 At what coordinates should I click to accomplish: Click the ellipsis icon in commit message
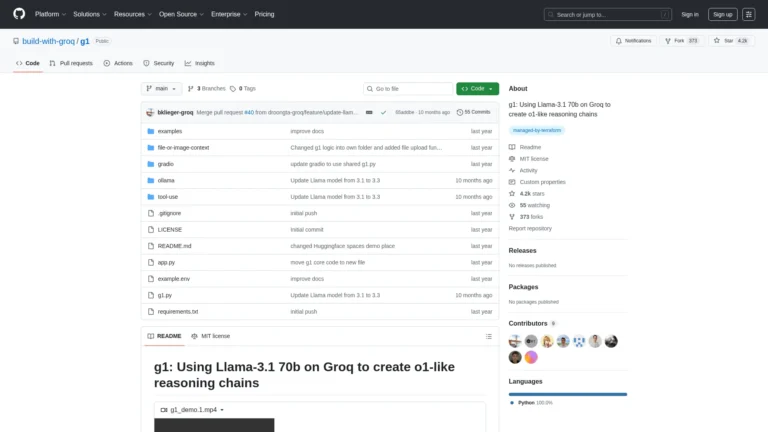pyautogui.click(x=369, y=112)
